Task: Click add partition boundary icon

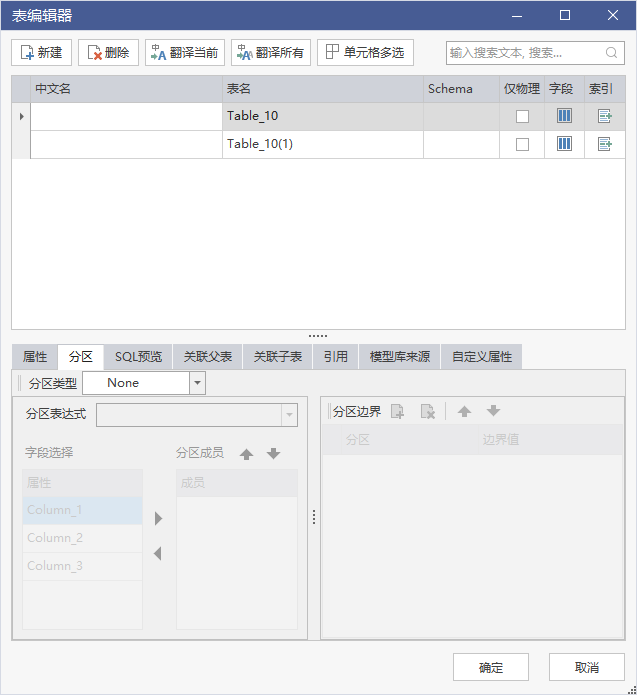Action: click(398, 412)
